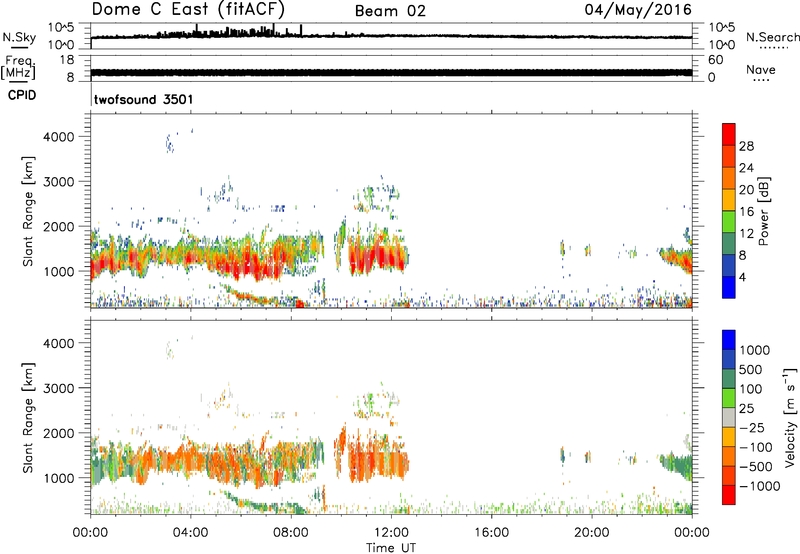Click the 'Beam 02' label
Viewport: 800px width, 554px height.
point(390,11)
